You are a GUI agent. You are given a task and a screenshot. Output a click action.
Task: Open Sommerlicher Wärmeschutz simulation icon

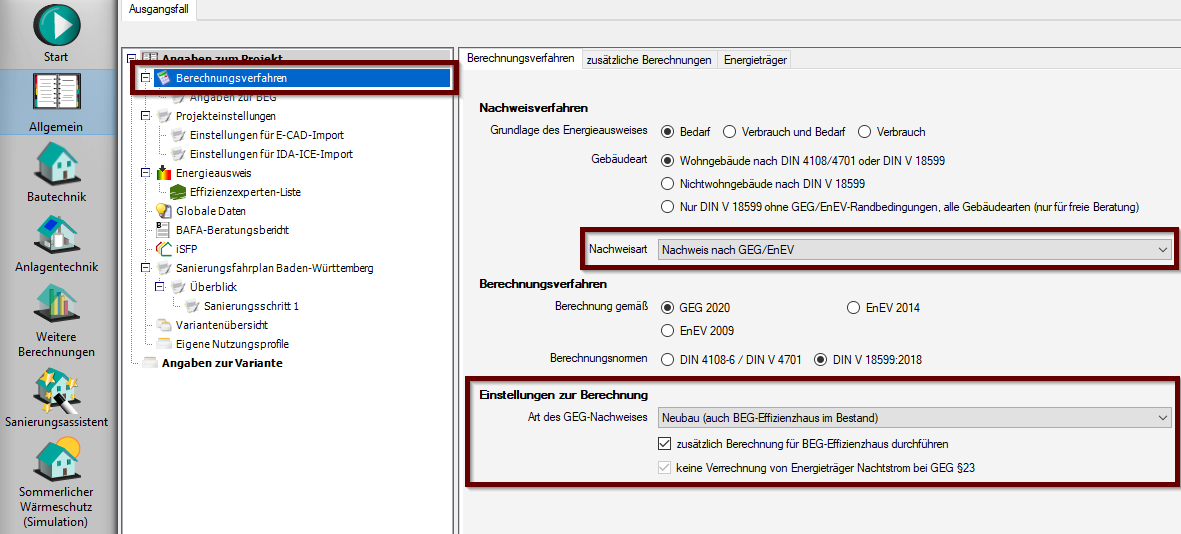click(56, 460)
